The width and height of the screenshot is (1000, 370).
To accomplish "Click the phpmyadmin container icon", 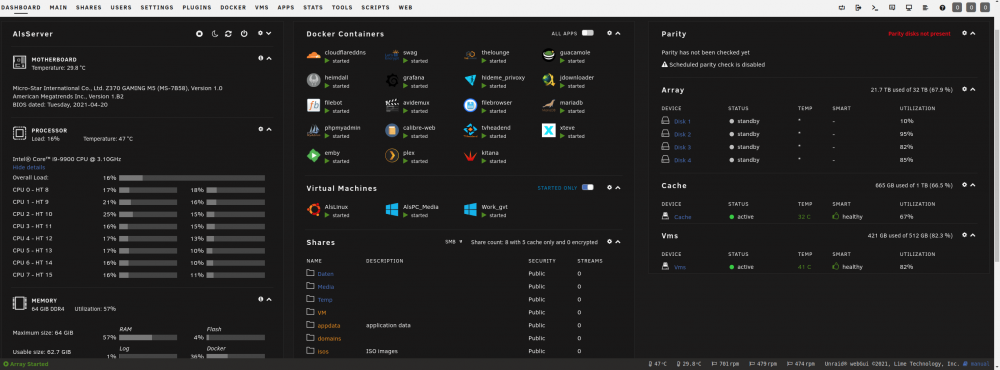I will pyautogui.click(x=313, y=131).
